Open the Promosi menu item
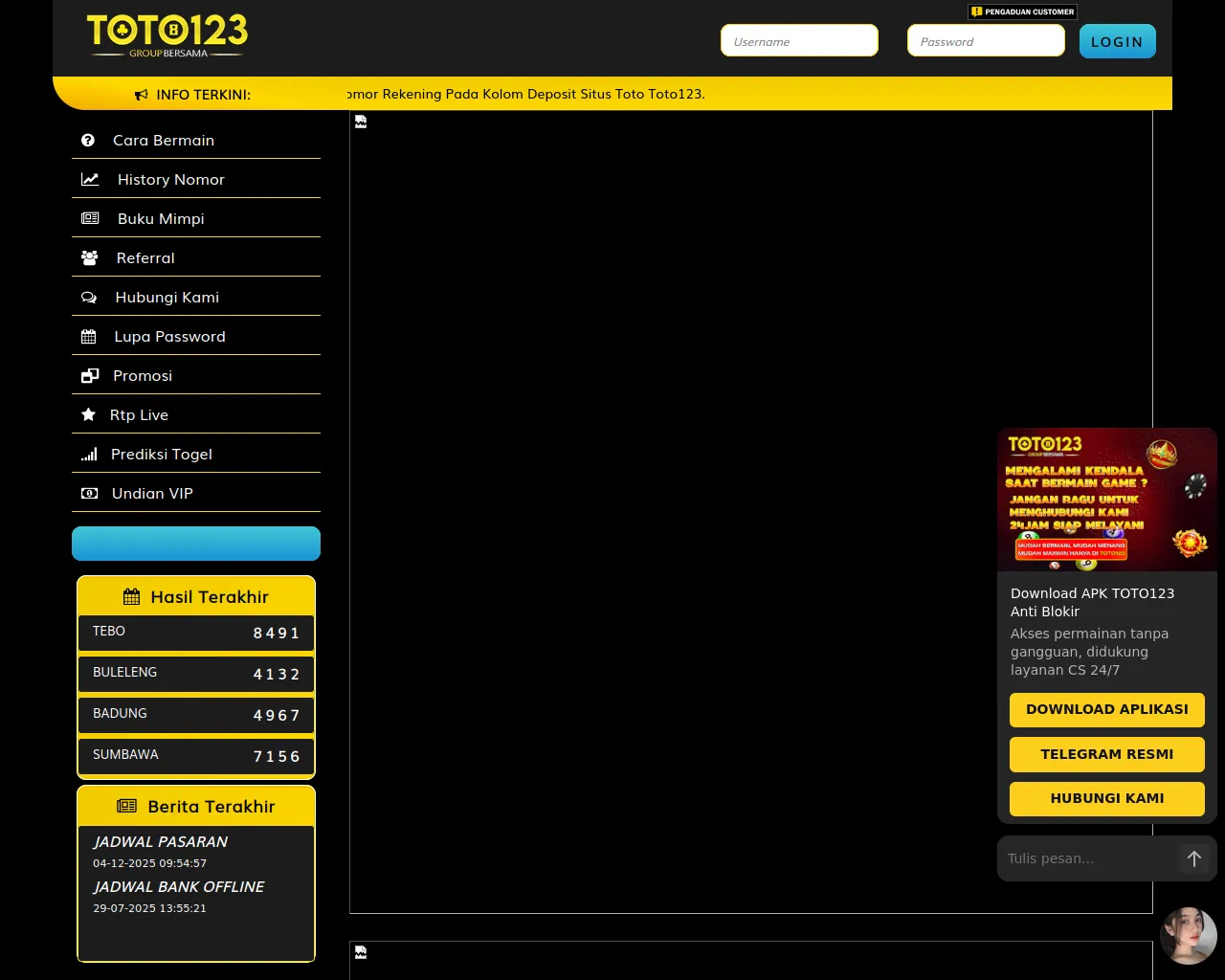1225x980 pixels. click(196, 375)
